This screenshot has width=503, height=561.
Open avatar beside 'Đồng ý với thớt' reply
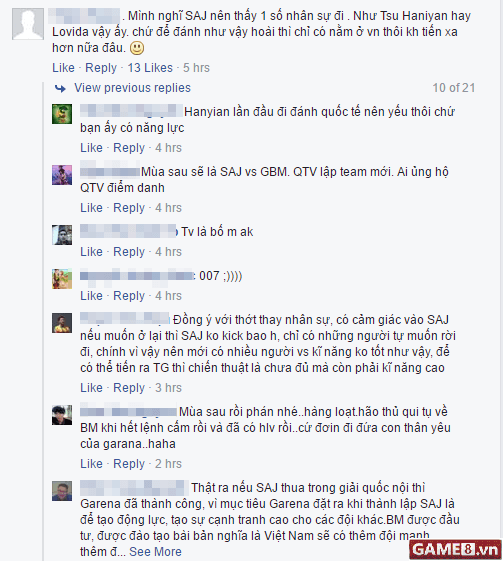62,323
